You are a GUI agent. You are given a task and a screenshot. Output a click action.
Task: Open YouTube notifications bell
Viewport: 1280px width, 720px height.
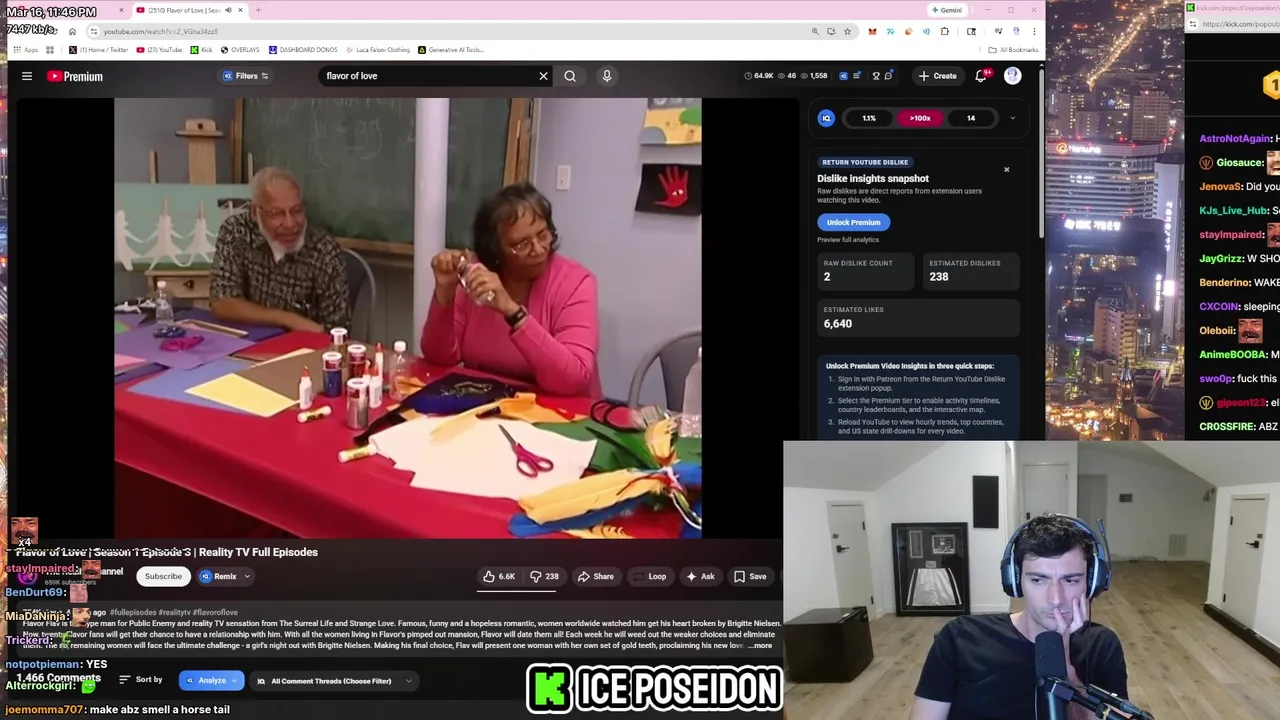[982, 76]
